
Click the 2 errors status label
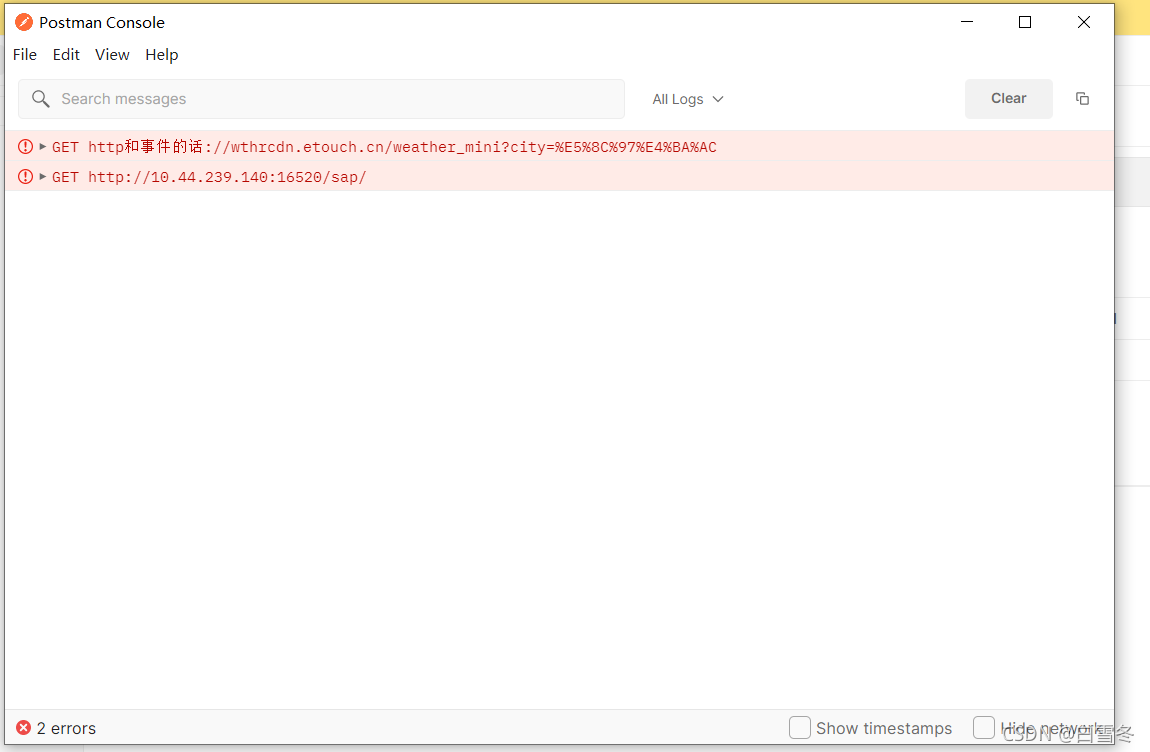click(x=66, y=729)
